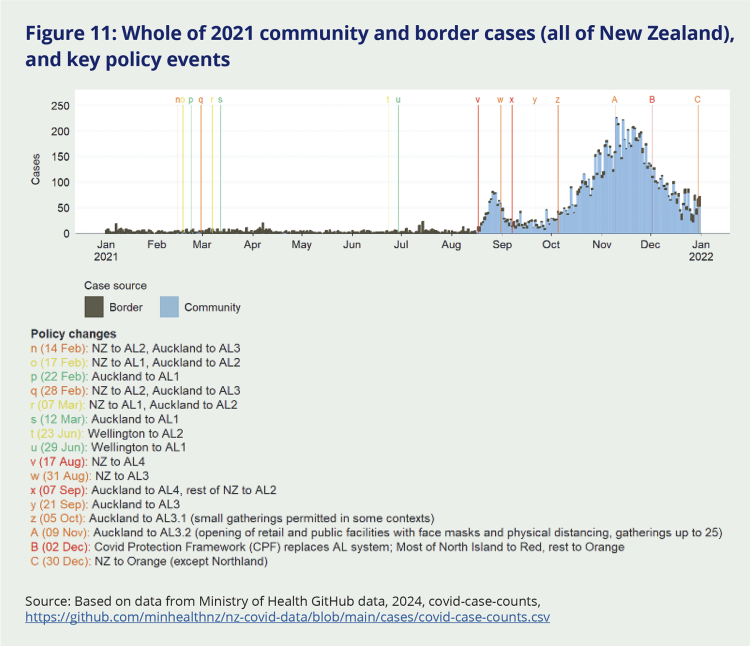
Task: Click the 'Nov' x-axis label
Action: click(602, 244)
